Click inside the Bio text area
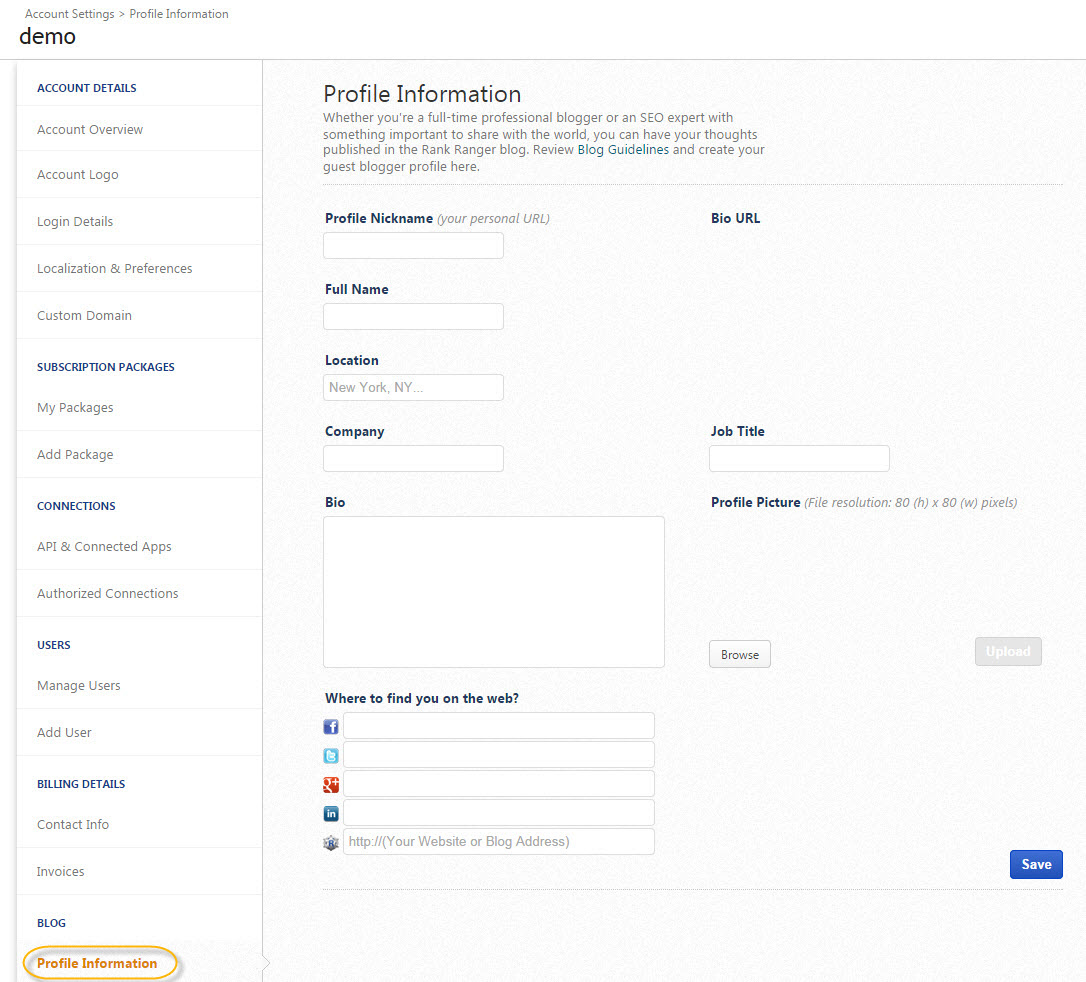 (494, 592)
